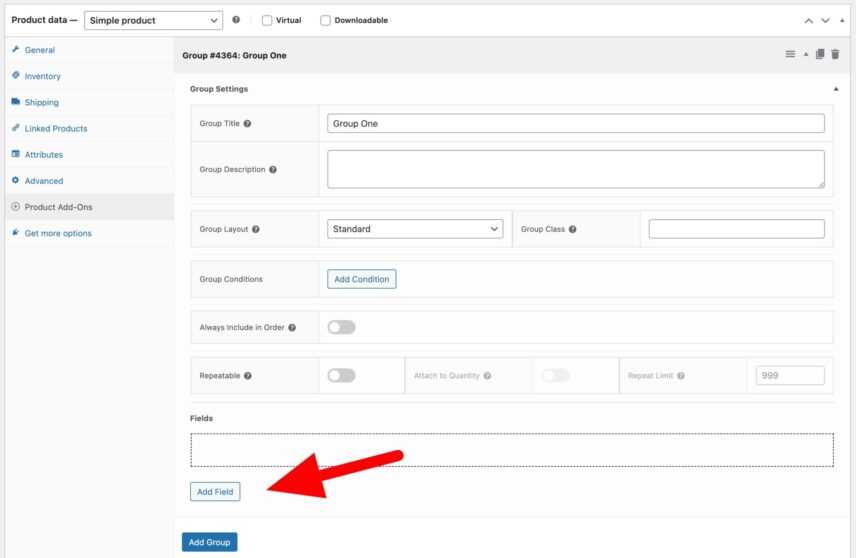Click Attach to Quantity help icon

(488, 376)
